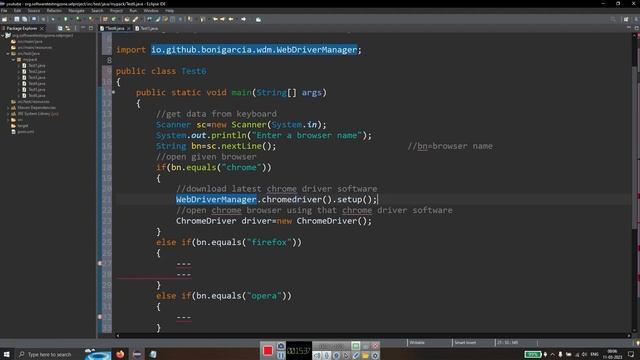Open the File menu
The height and width of the screenshot is (360, 640).
tap(4, 11)
